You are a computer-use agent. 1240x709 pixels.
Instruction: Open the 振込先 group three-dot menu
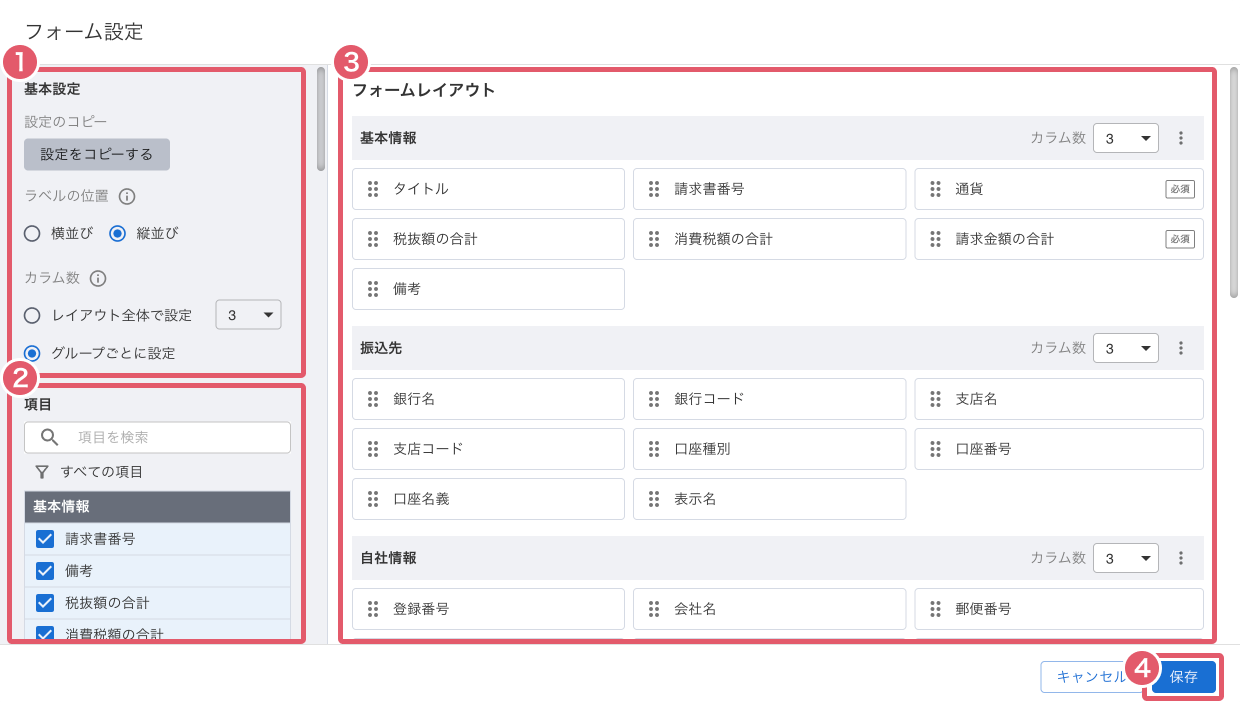[x=1181, y=348]
